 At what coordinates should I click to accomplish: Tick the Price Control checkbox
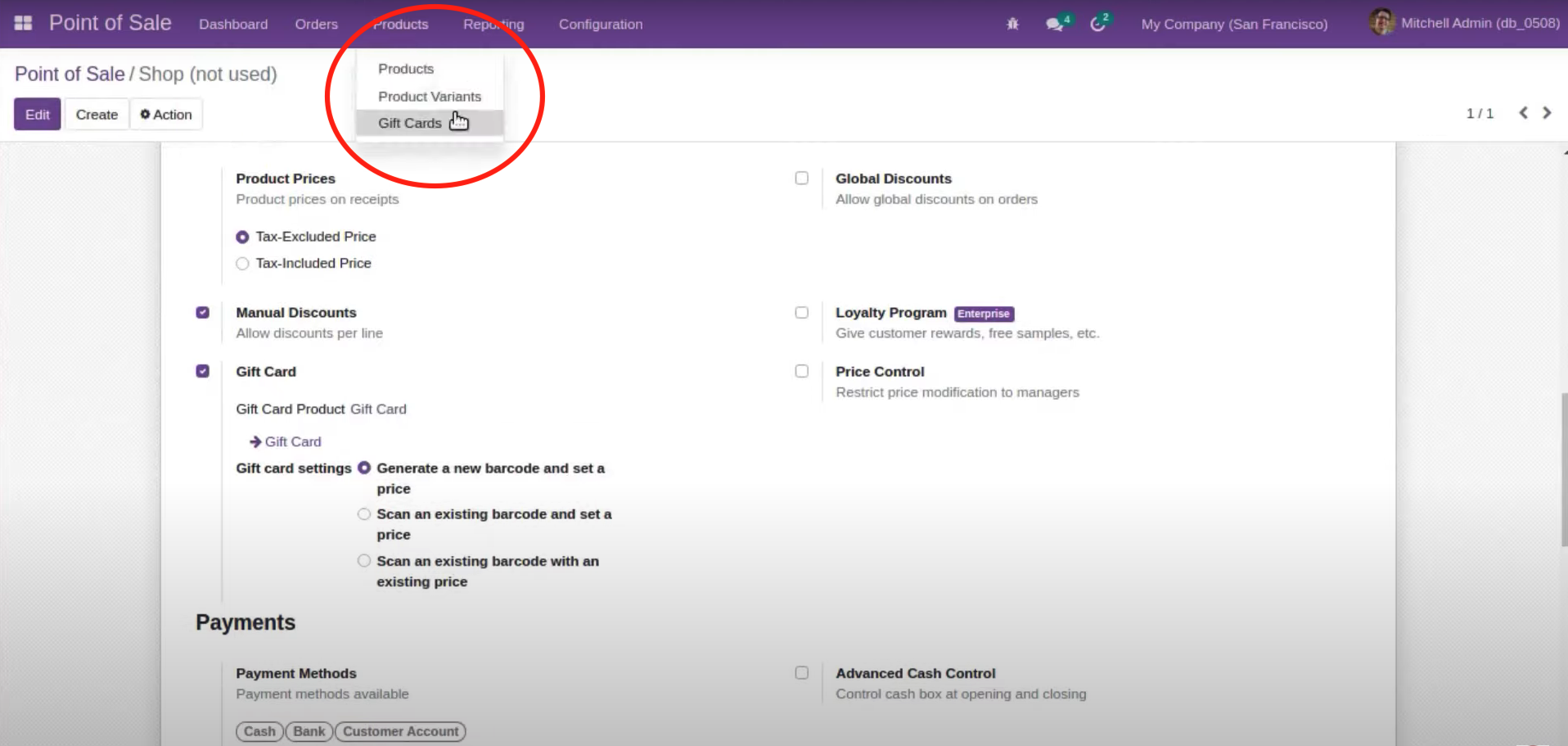tap(801, 372)
